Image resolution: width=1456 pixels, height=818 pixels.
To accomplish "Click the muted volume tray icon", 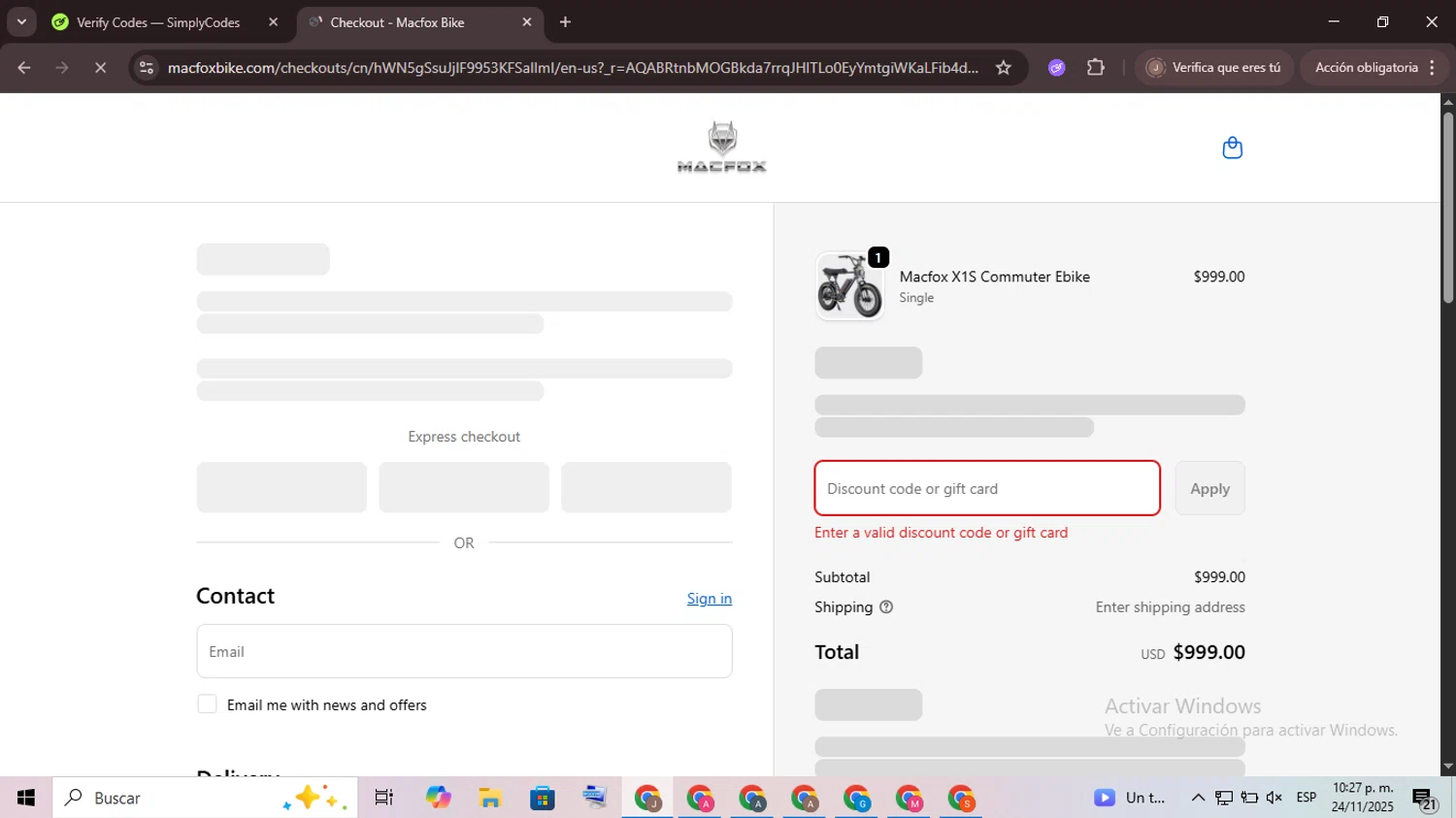I will pos(1274,798).
